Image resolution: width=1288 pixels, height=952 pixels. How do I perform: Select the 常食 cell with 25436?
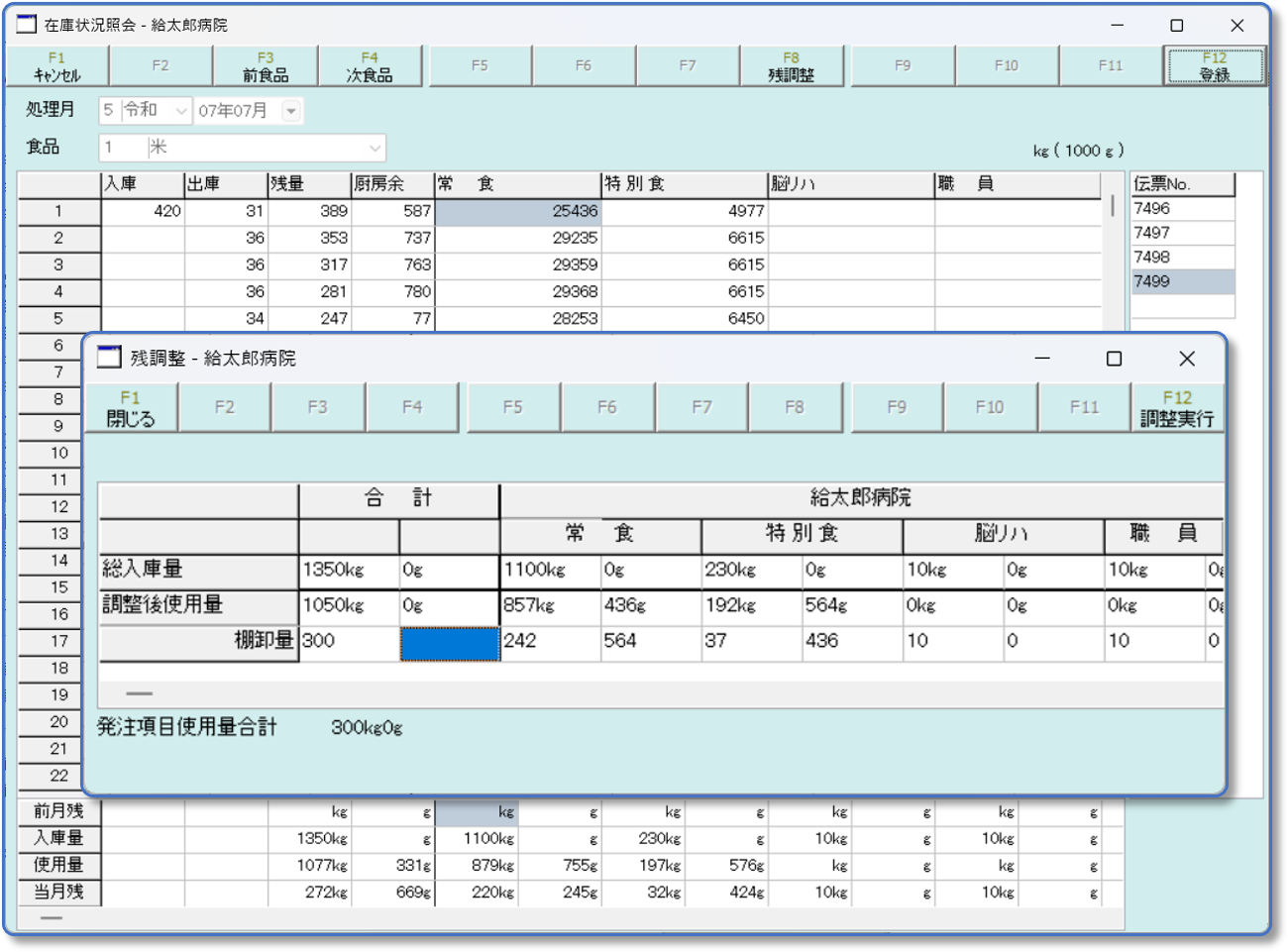pos(517,211)
